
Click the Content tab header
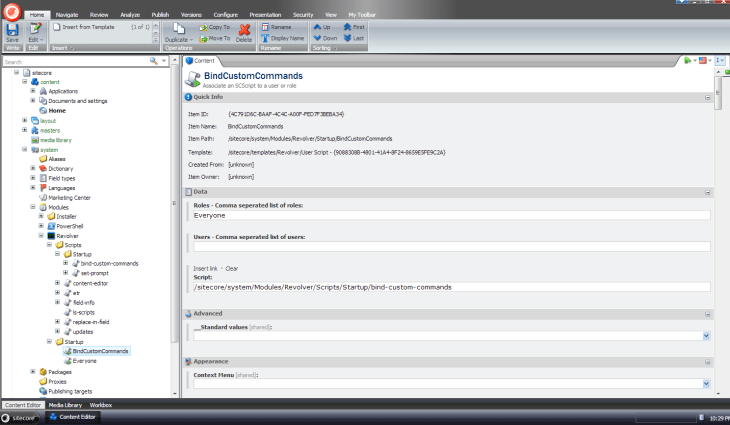(x=201, y=61)
